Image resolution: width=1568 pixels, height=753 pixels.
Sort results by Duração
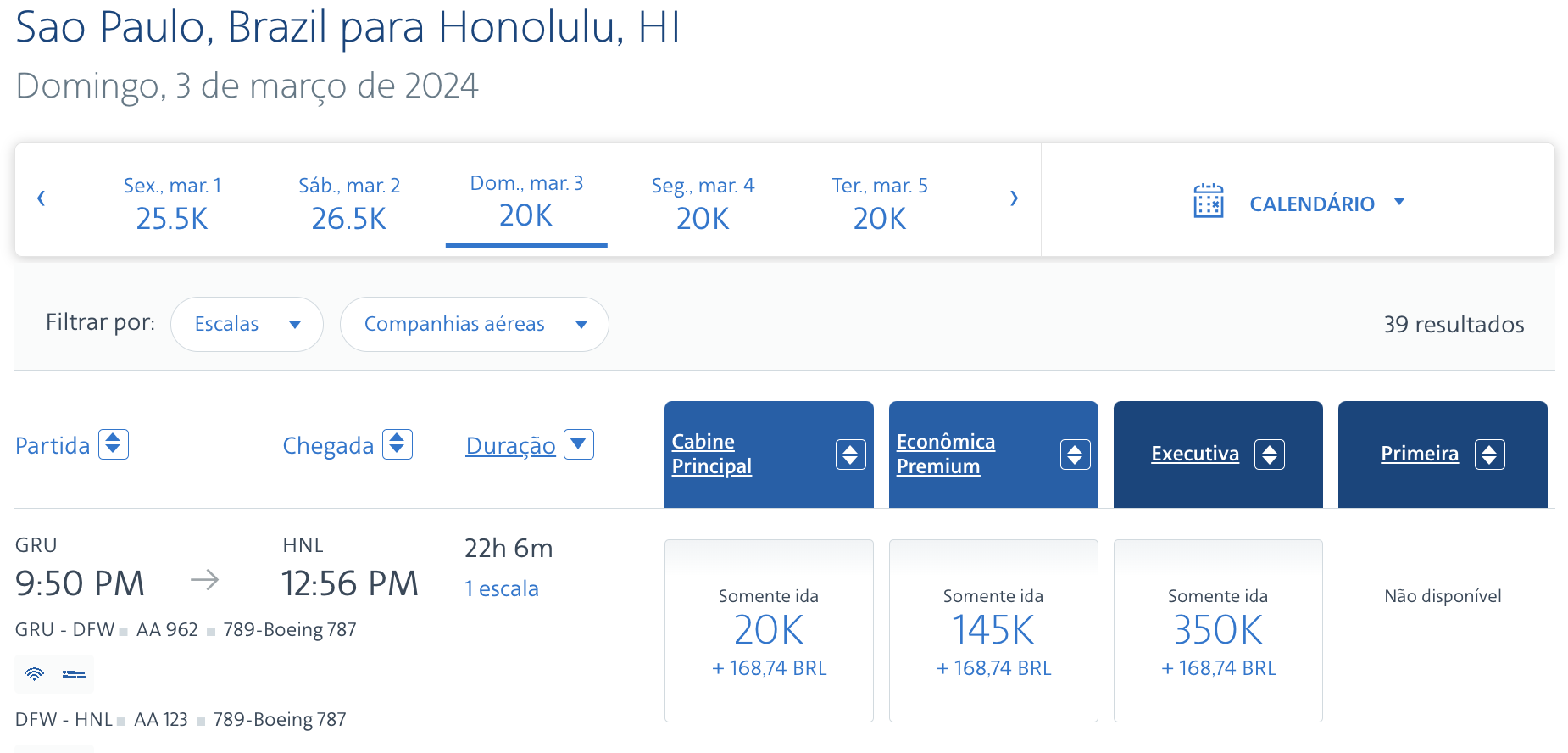510,444
